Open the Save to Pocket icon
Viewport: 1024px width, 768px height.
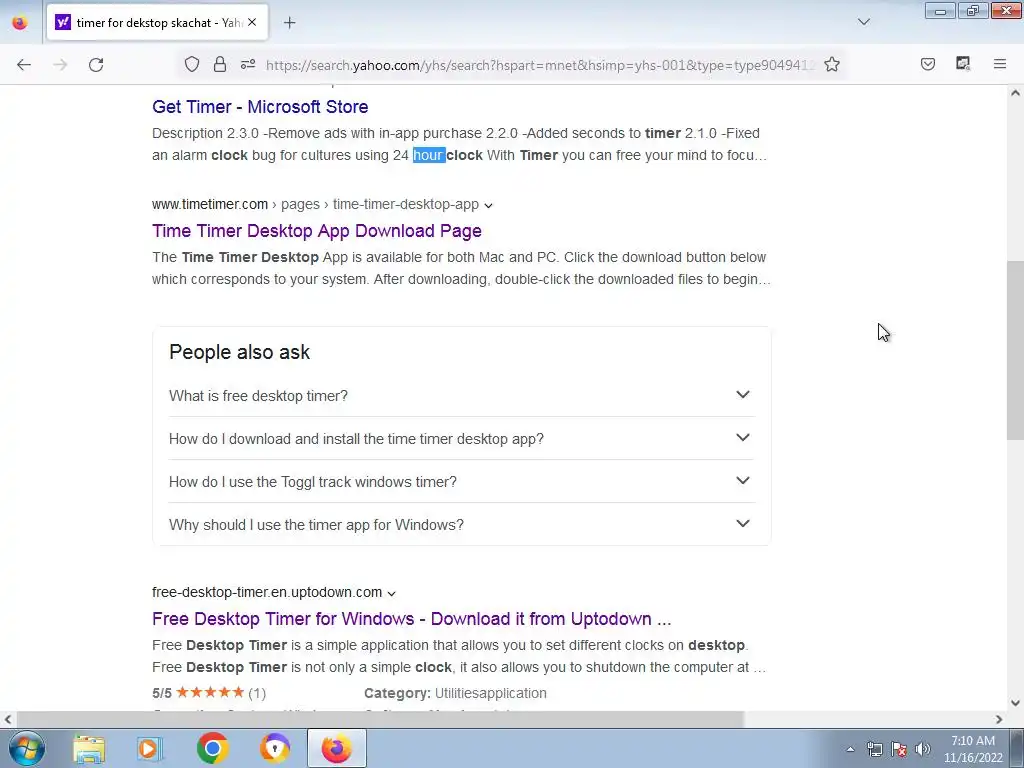click(x=927, y=64)
